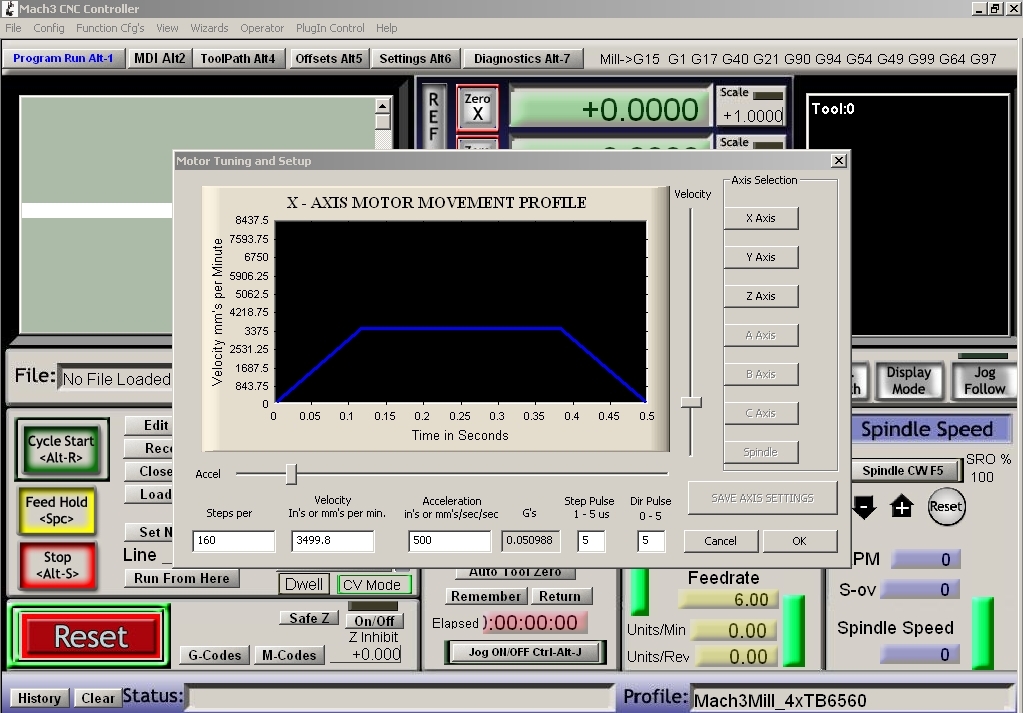This screenshot has width=1023, height=713.
Task: Open the PlugIn Control menu
Action: (331, 28)
